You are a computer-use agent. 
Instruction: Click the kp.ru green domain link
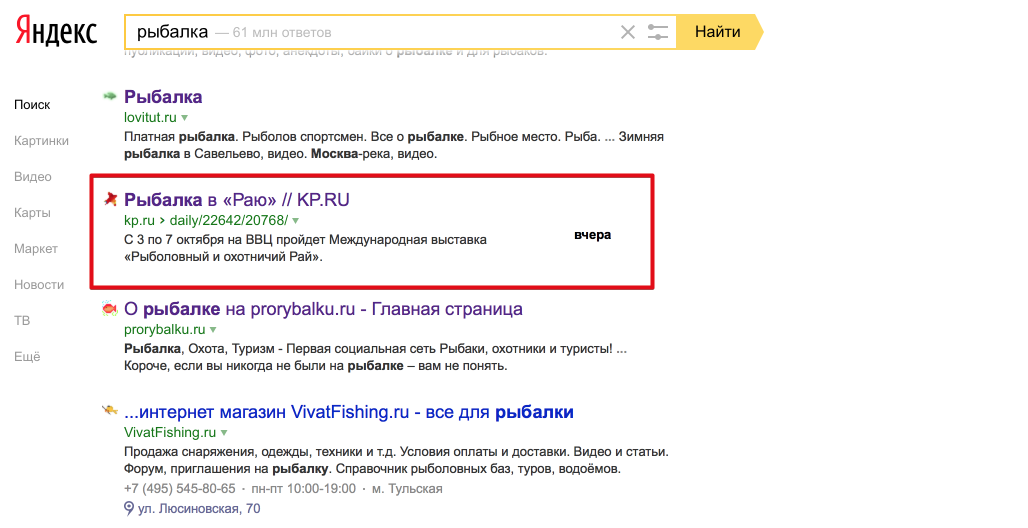[x=139, y=220]
